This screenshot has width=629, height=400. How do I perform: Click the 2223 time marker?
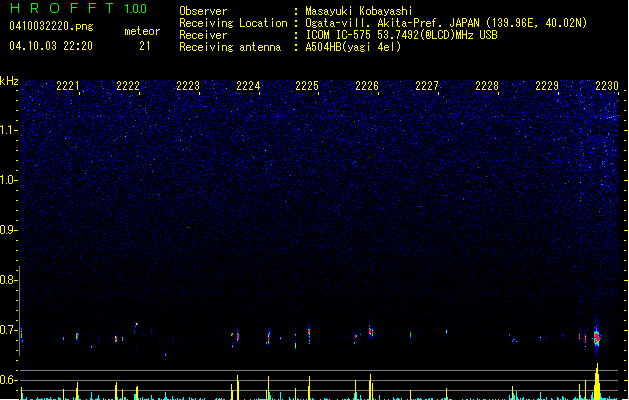[188, 86]
